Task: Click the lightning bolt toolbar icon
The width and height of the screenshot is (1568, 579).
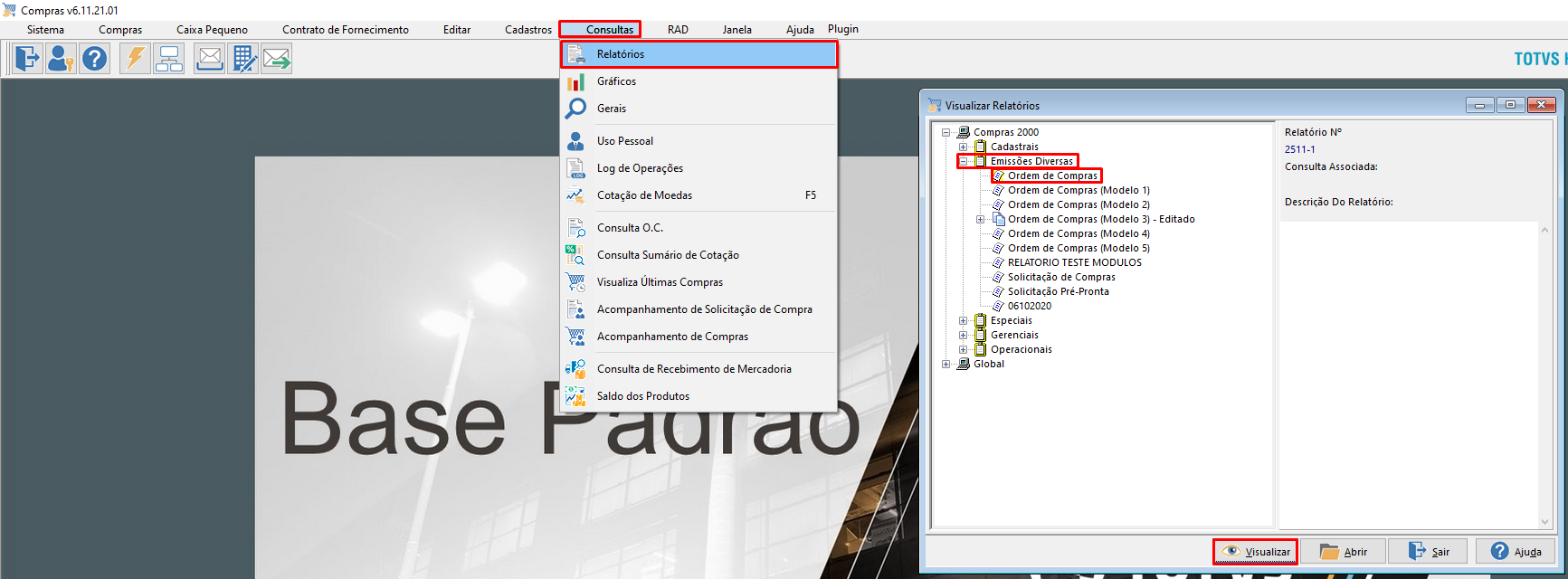Action: pyautogui.click(x=135, y=59)
